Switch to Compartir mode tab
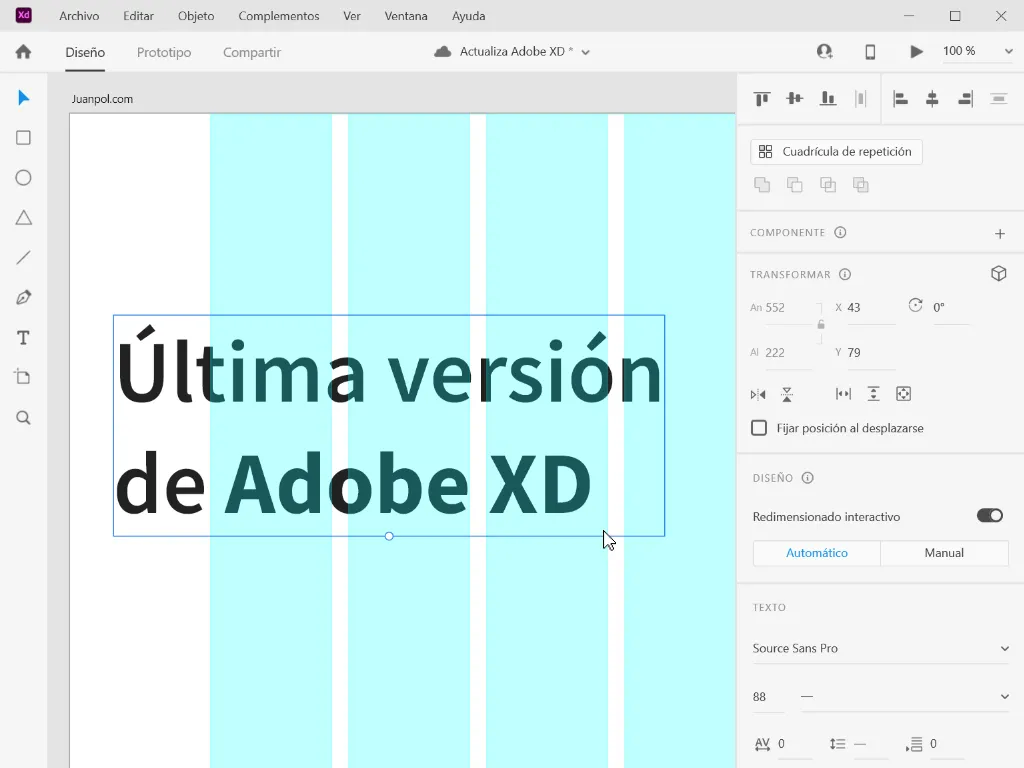The image size is (1024, 768). click(252, 52)
